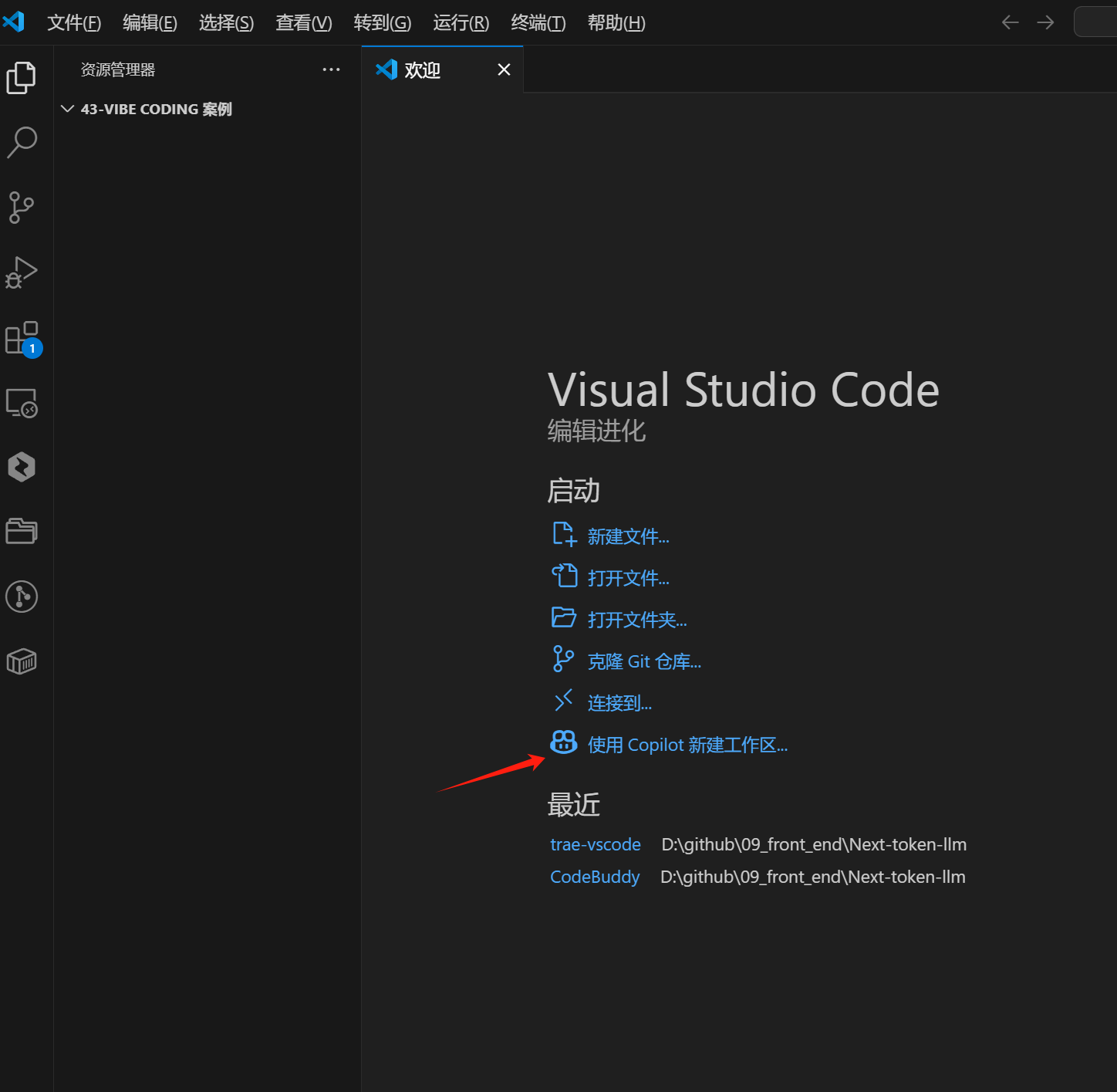Image resolution: width=1117 pixels, height=1092 pixels.
Task: Click the 打开文件夹... link
Action: coord(637,620)
